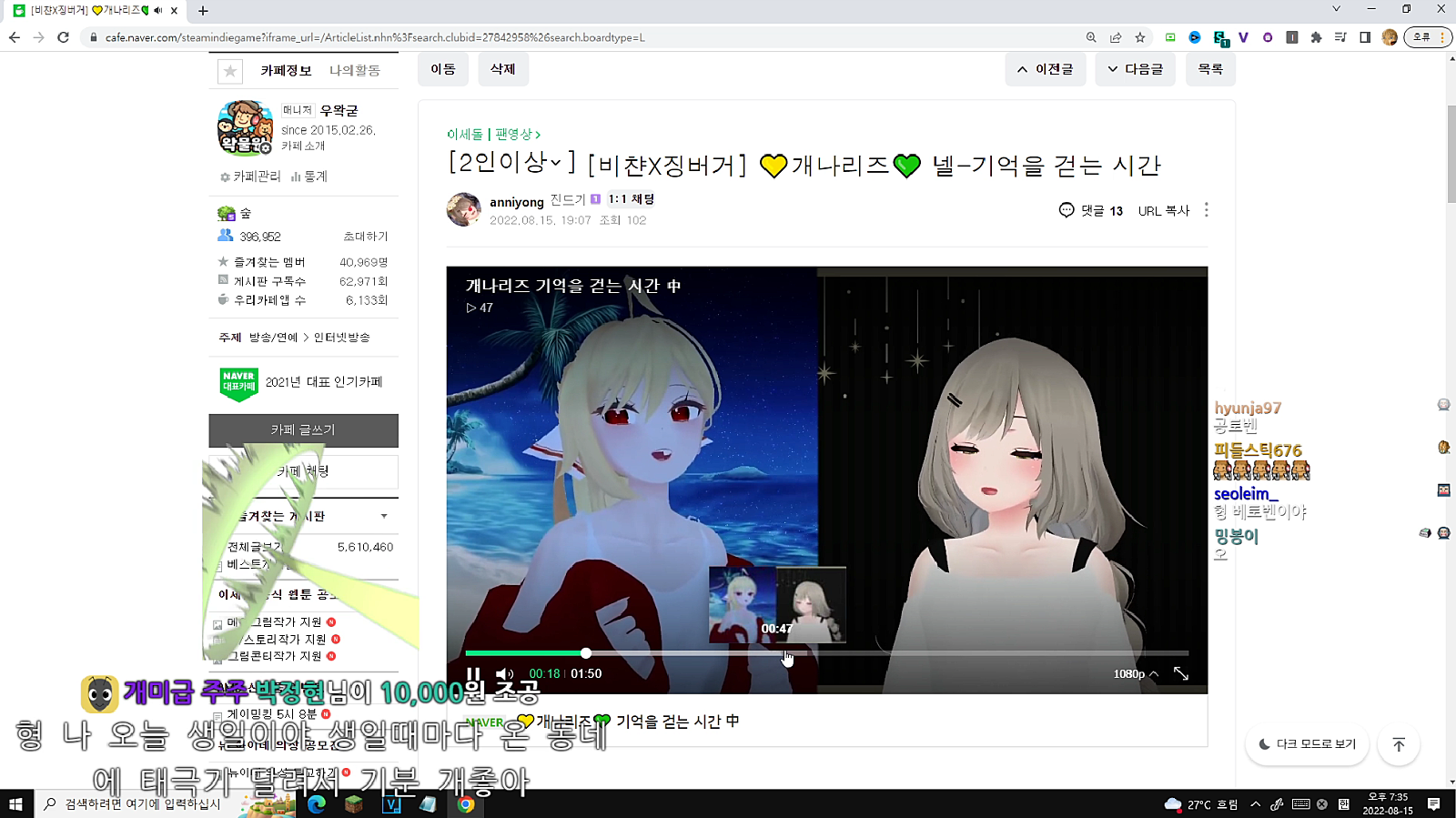Open the 그림콘티작가 지원 board
This screenshot has height=818, width=1456.
(x=274, y=656)
